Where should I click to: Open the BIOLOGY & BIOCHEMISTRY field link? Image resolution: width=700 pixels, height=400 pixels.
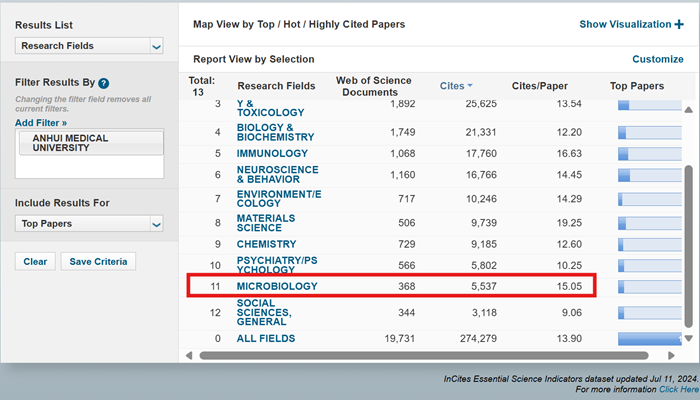275,132
